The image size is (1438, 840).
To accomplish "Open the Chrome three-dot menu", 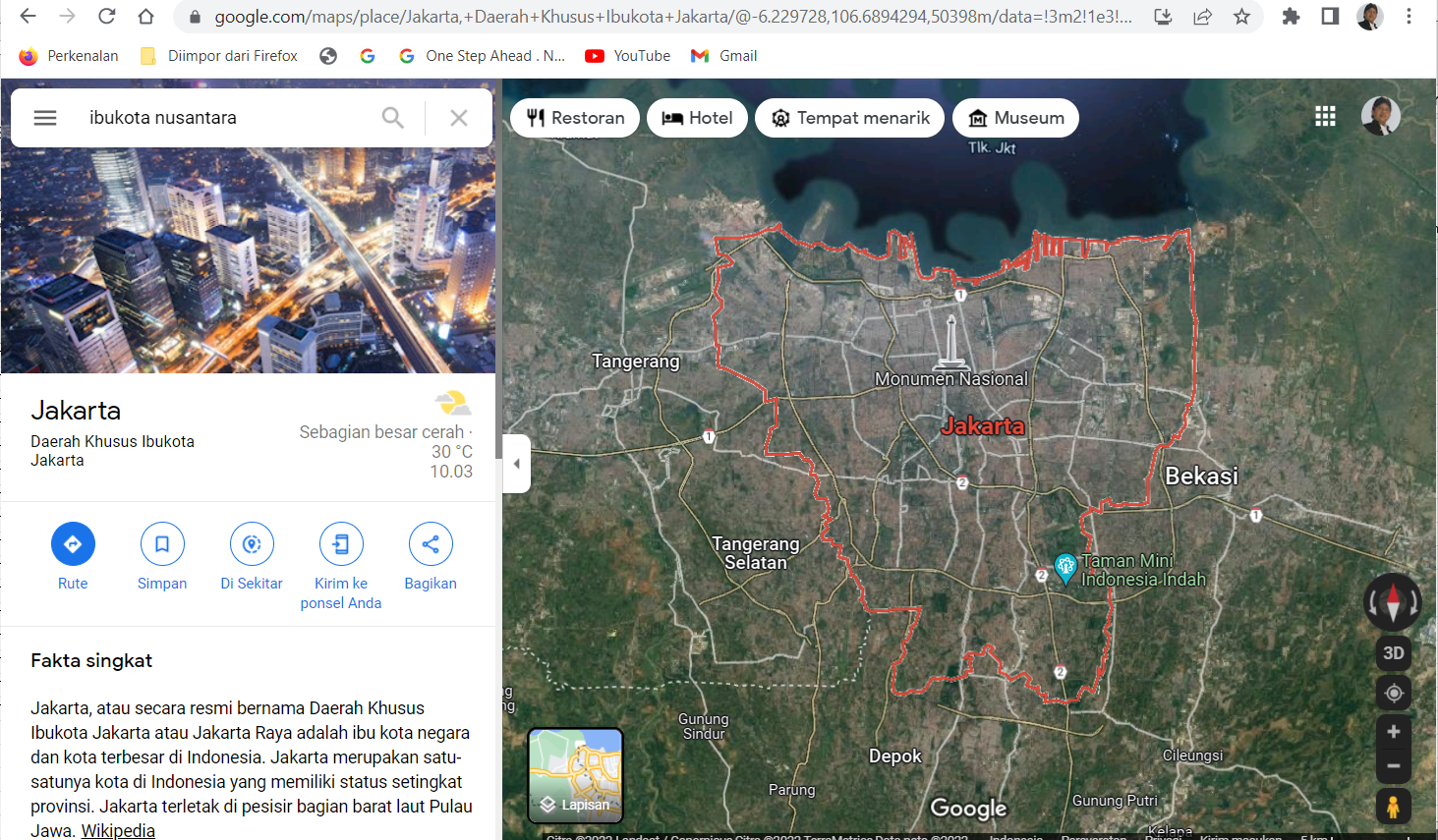I will click(1409, 17).
